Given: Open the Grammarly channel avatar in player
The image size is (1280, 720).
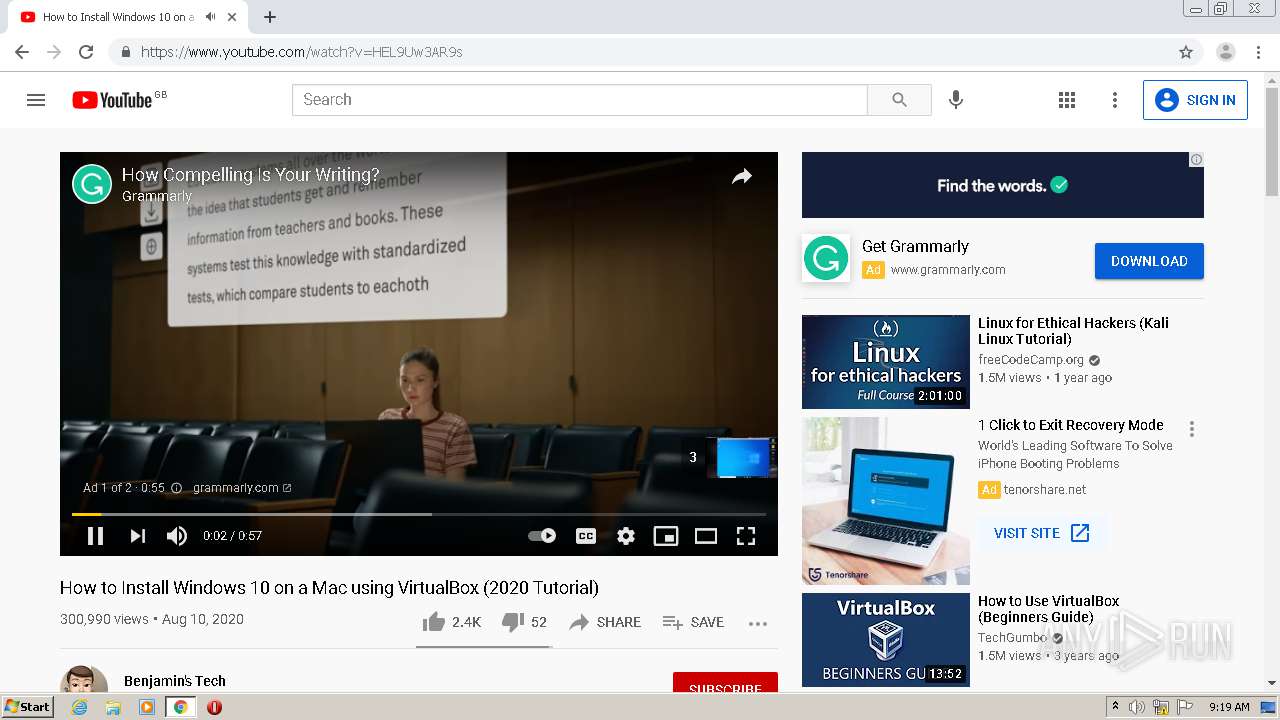Looking at the screenshot, I should point(92,184).
